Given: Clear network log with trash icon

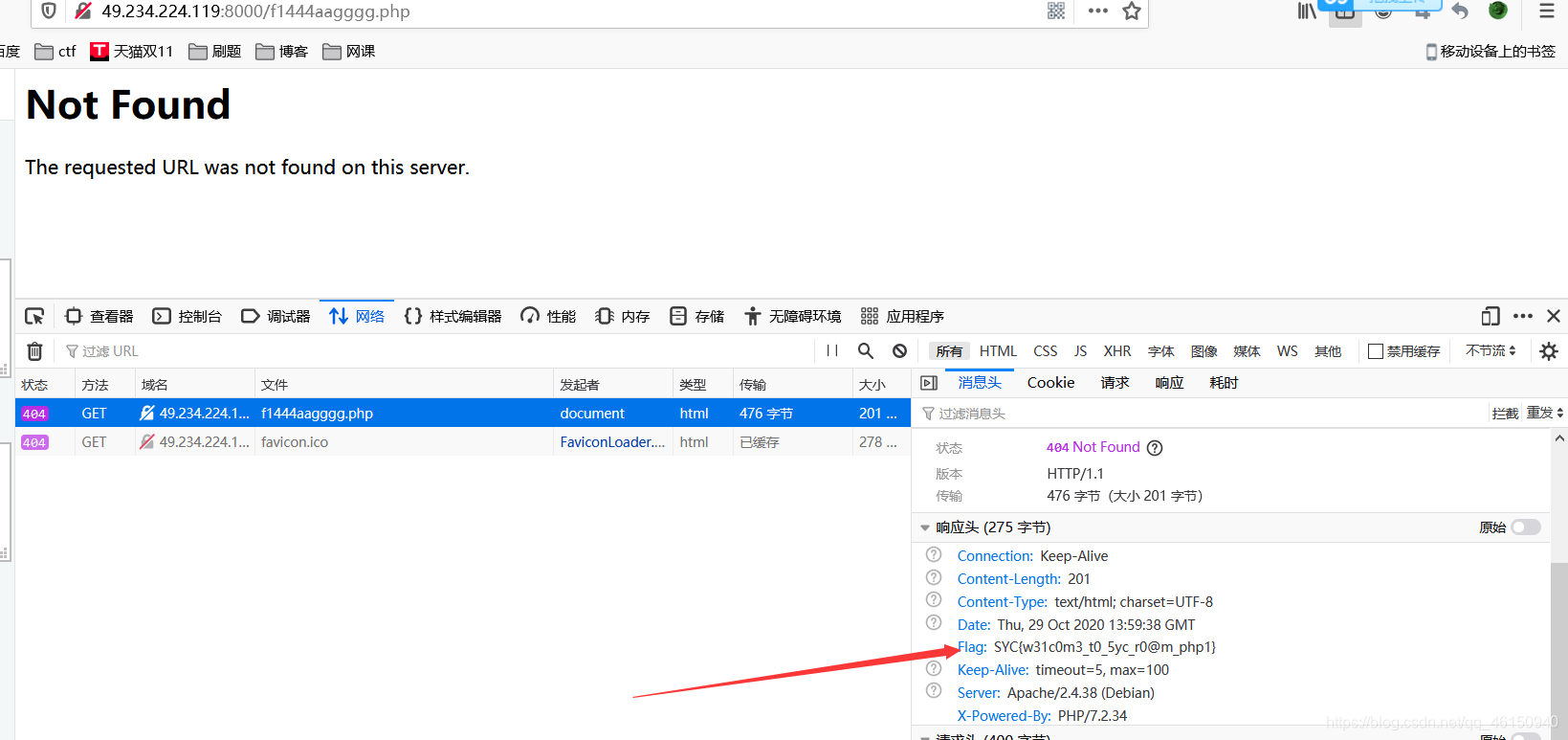Looking at the screenshot, I should (x=34, y=351).
